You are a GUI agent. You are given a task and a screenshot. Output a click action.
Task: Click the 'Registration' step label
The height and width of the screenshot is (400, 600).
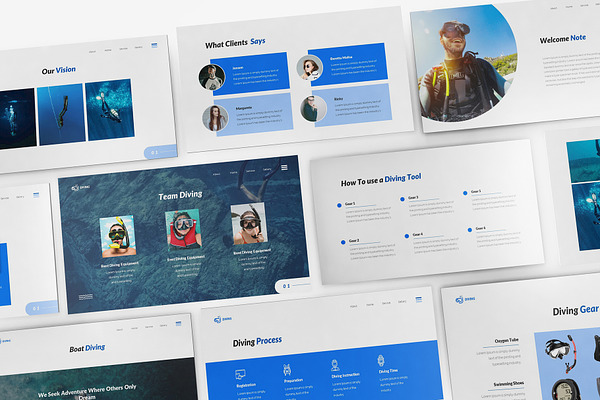[246, 385]
